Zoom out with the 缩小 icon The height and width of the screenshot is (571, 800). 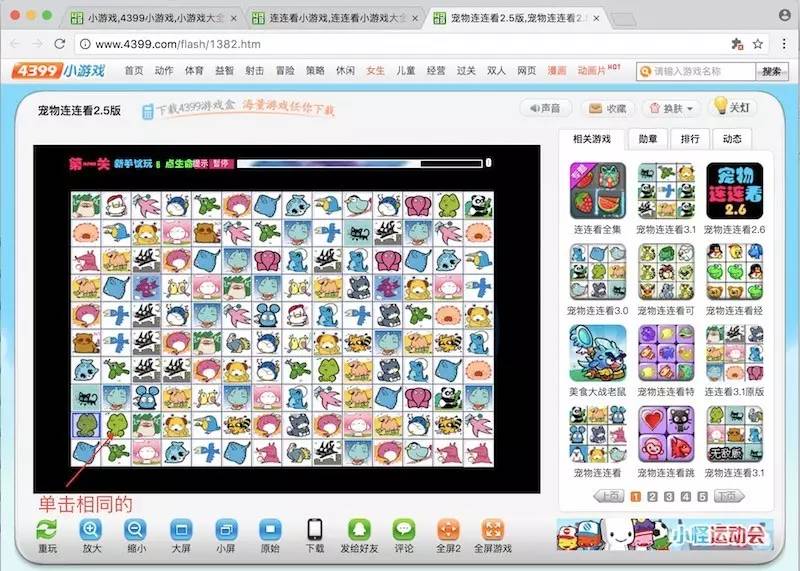[135, 530]
